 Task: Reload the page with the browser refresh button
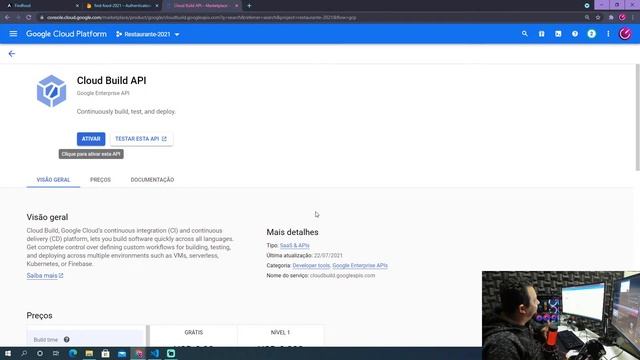click(29, 18)
